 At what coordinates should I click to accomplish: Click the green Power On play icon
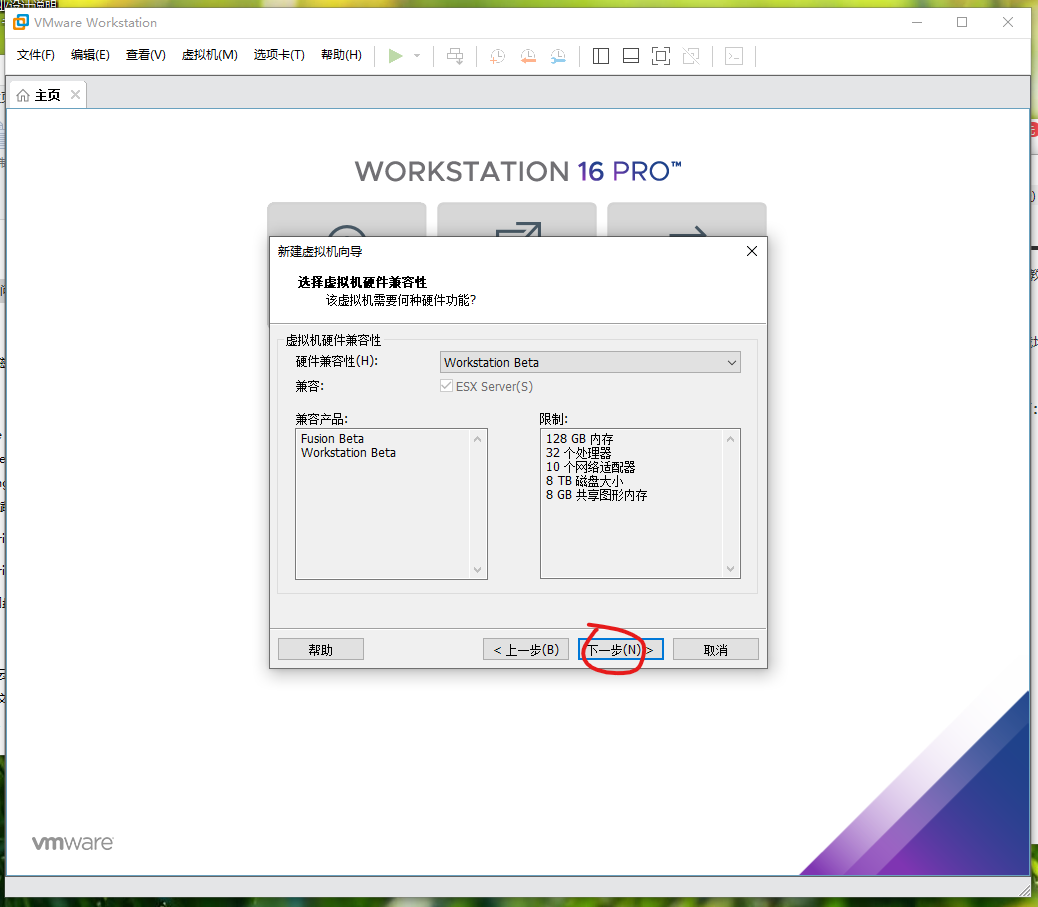tap(395, 56)
